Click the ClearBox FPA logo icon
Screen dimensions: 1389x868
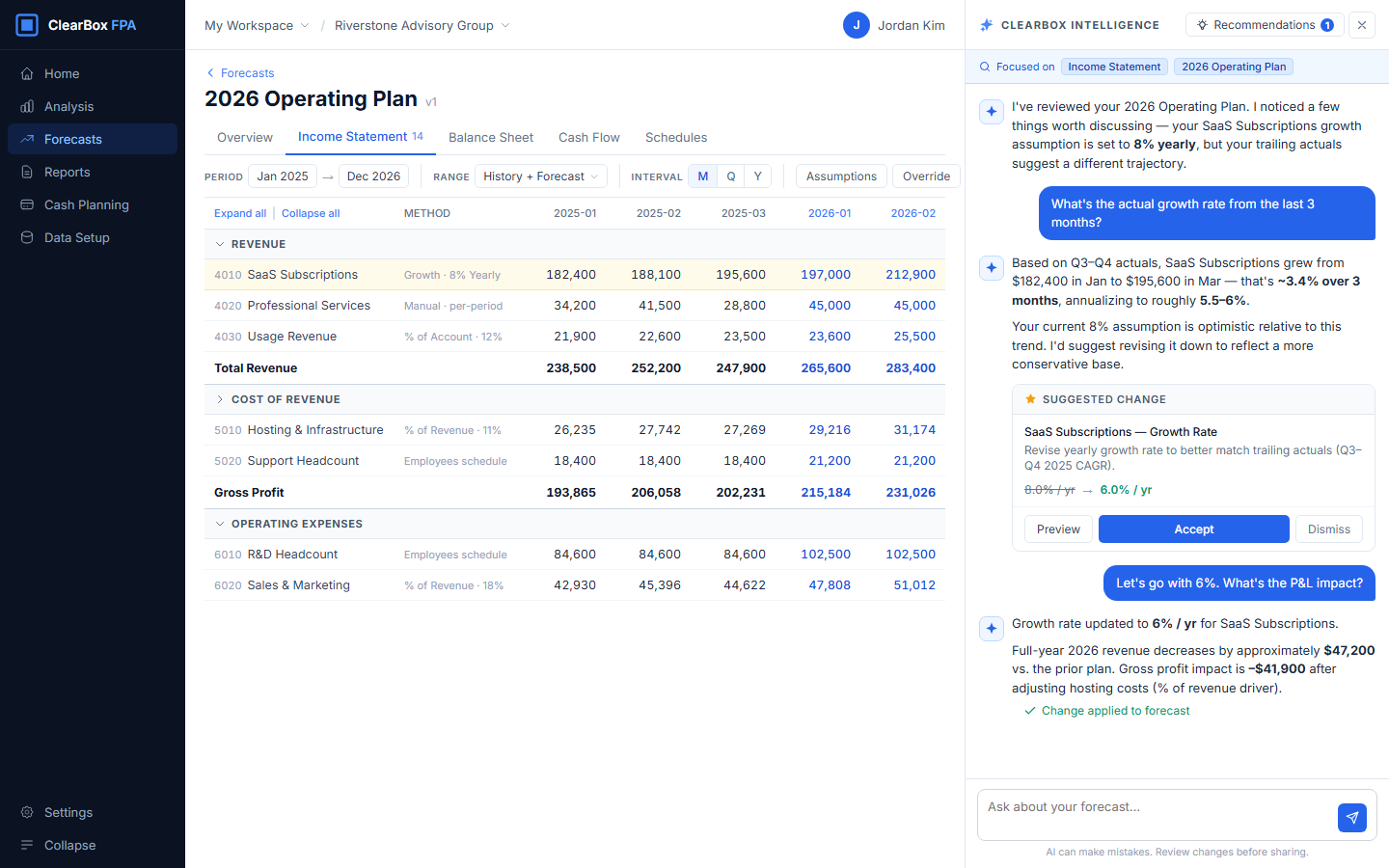pyautogui.click(x=27, y=25)
